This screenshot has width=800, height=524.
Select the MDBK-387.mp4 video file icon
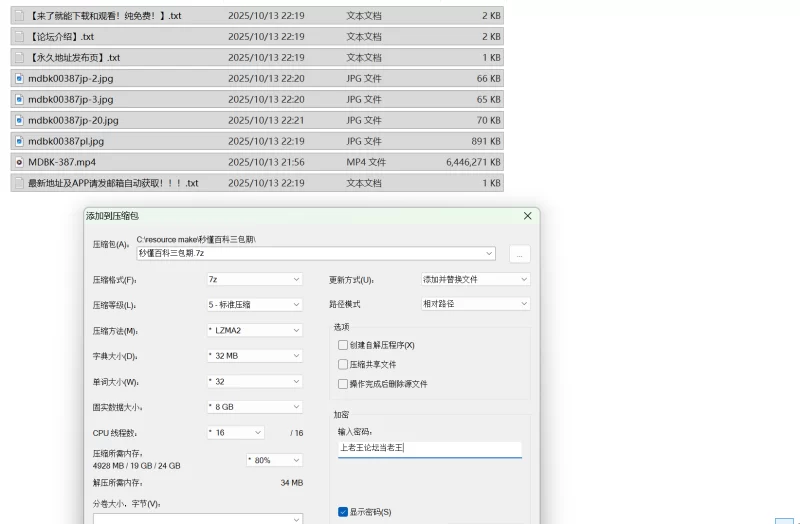pyautogui.click(x=19, y=162)
